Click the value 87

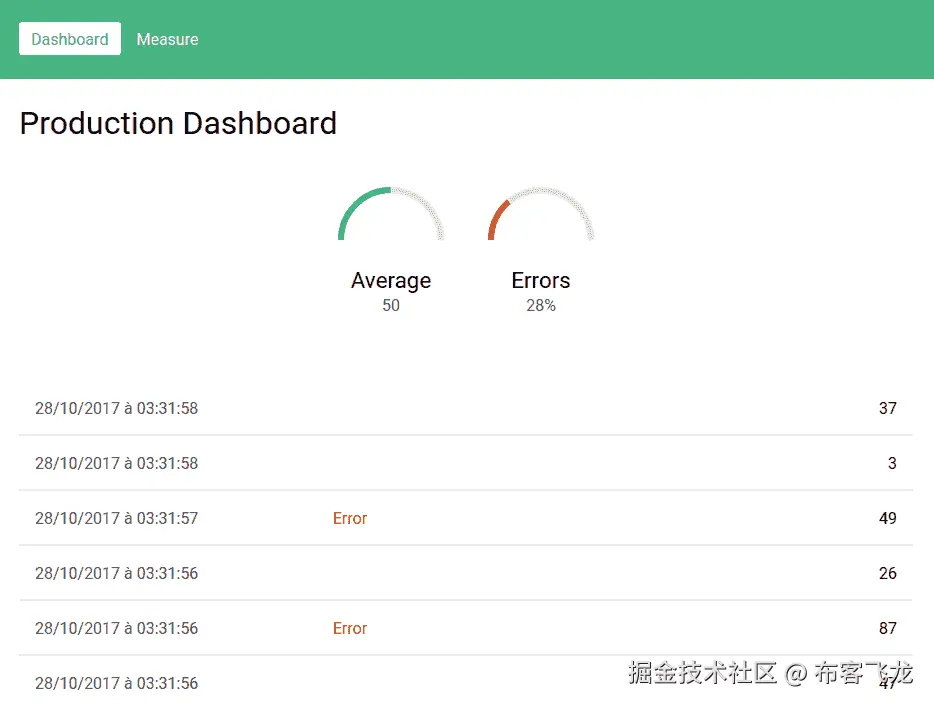coord(888,628)
